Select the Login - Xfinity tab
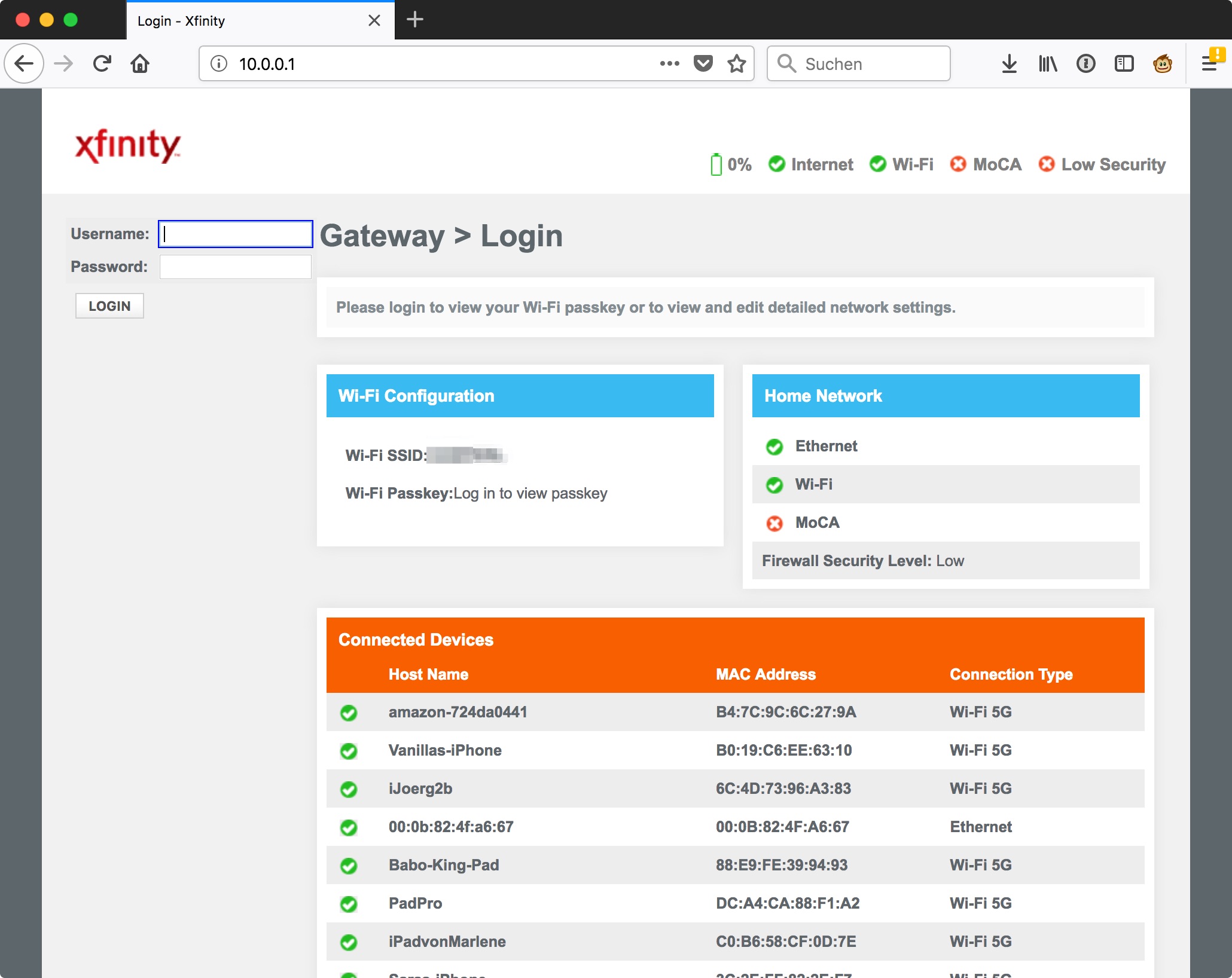 coord(260,20)
